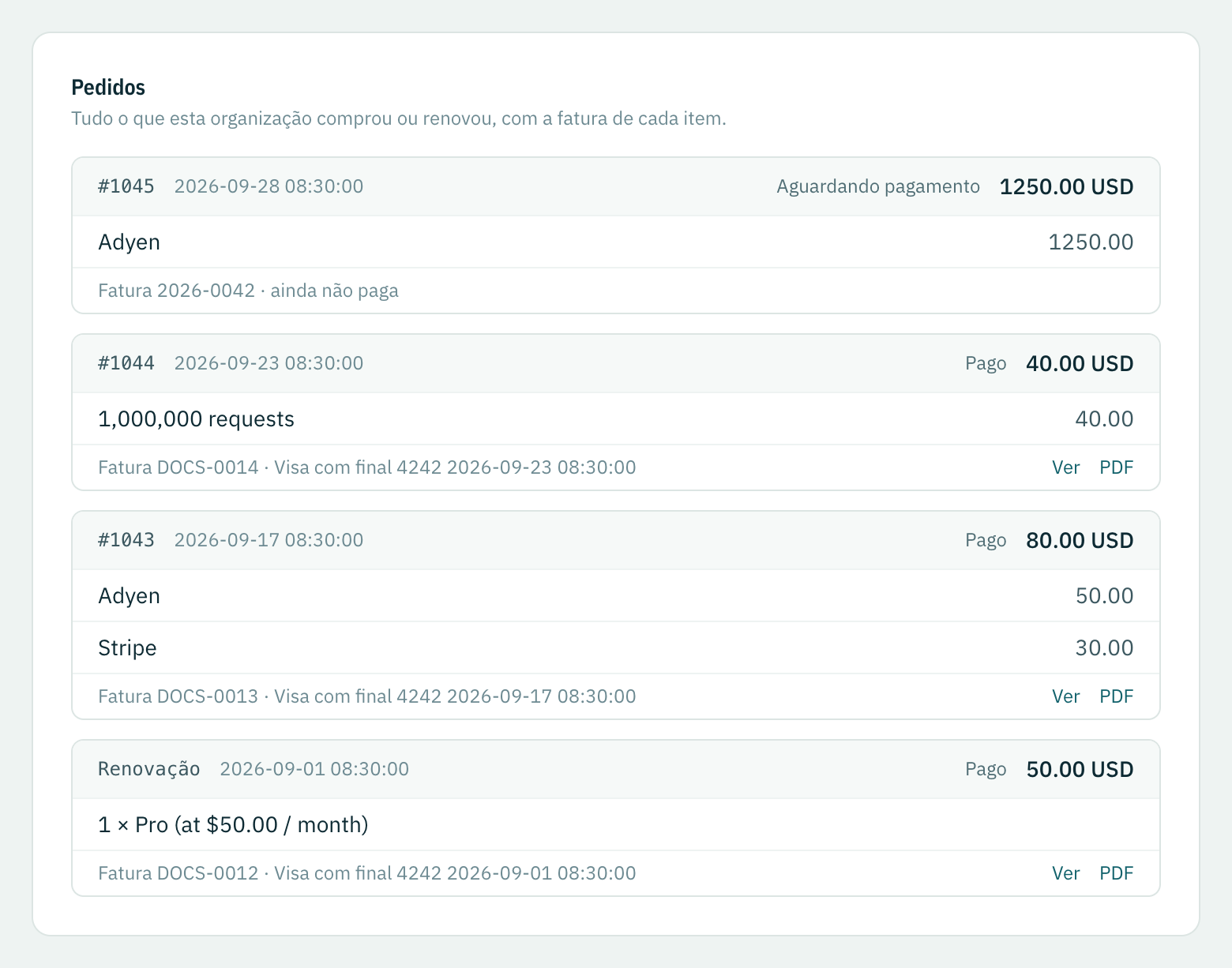Click the 50.00 Adyen amount in #1043
Viewport: 1232px width, 968px height.
pos(1104,596)
